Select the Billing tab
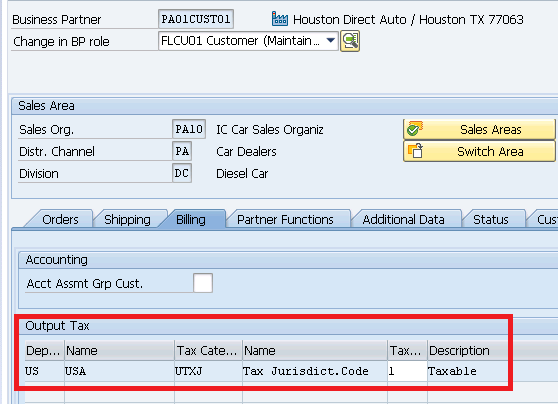Image resolution: width=558 pixels, height=404 pixels. pyautogui.click(x=191, y=220)
